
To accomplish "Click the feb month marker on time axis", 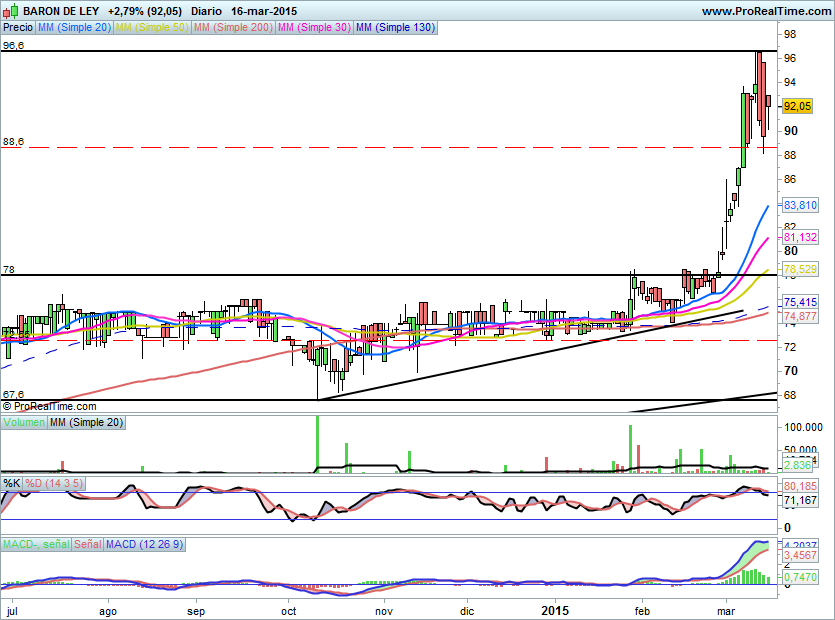I will (x=642, y=611).
